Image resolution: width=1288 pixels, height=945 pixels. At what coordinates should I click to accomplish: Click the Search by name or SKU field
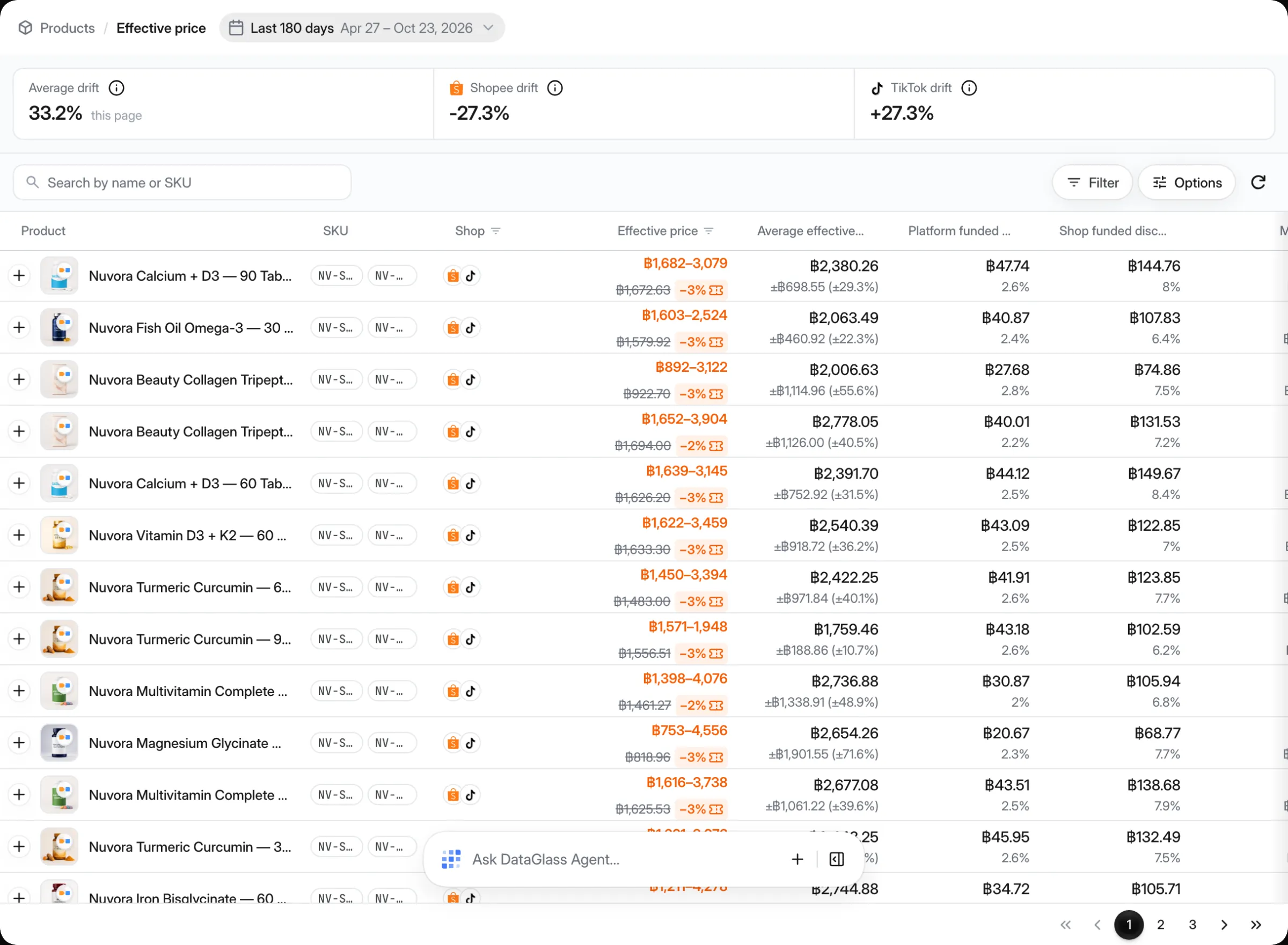tap(182, 182)
